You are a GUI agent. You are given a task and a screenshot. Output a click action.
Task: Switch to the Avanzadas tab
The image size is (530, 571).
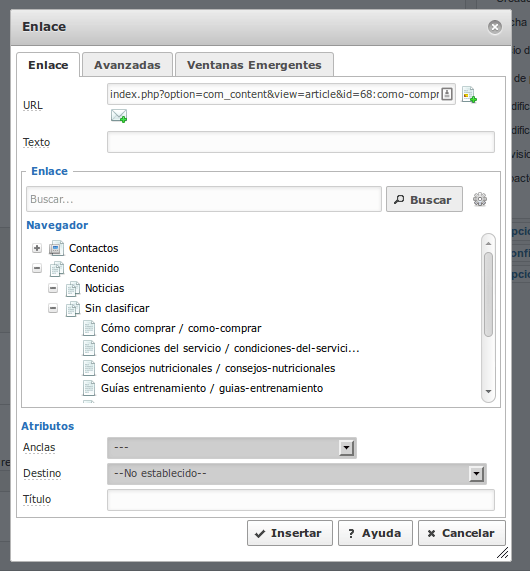pos(127,65)
